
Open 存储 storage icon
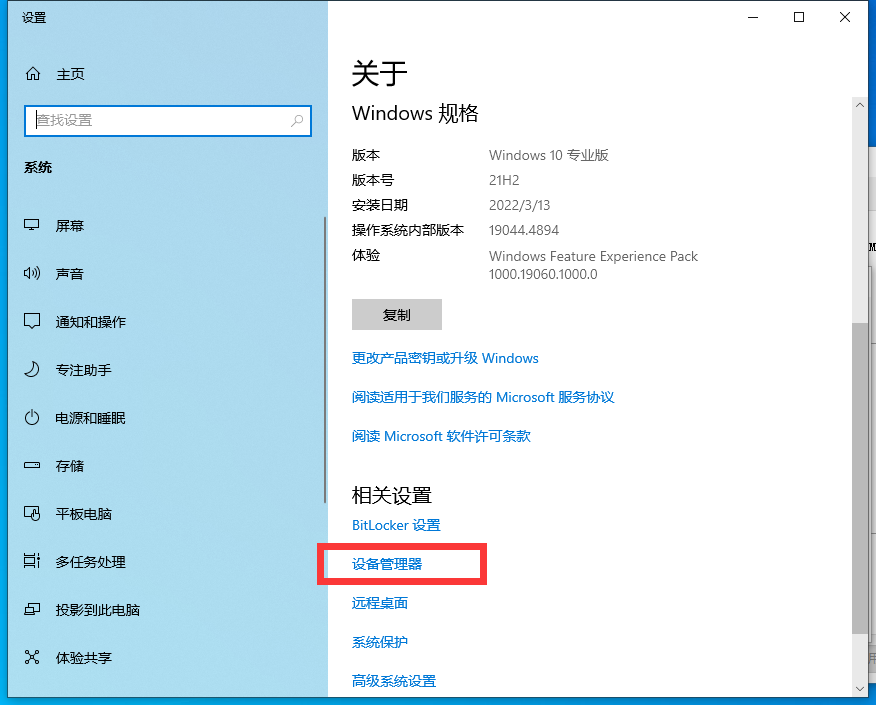tap(32, 465)
